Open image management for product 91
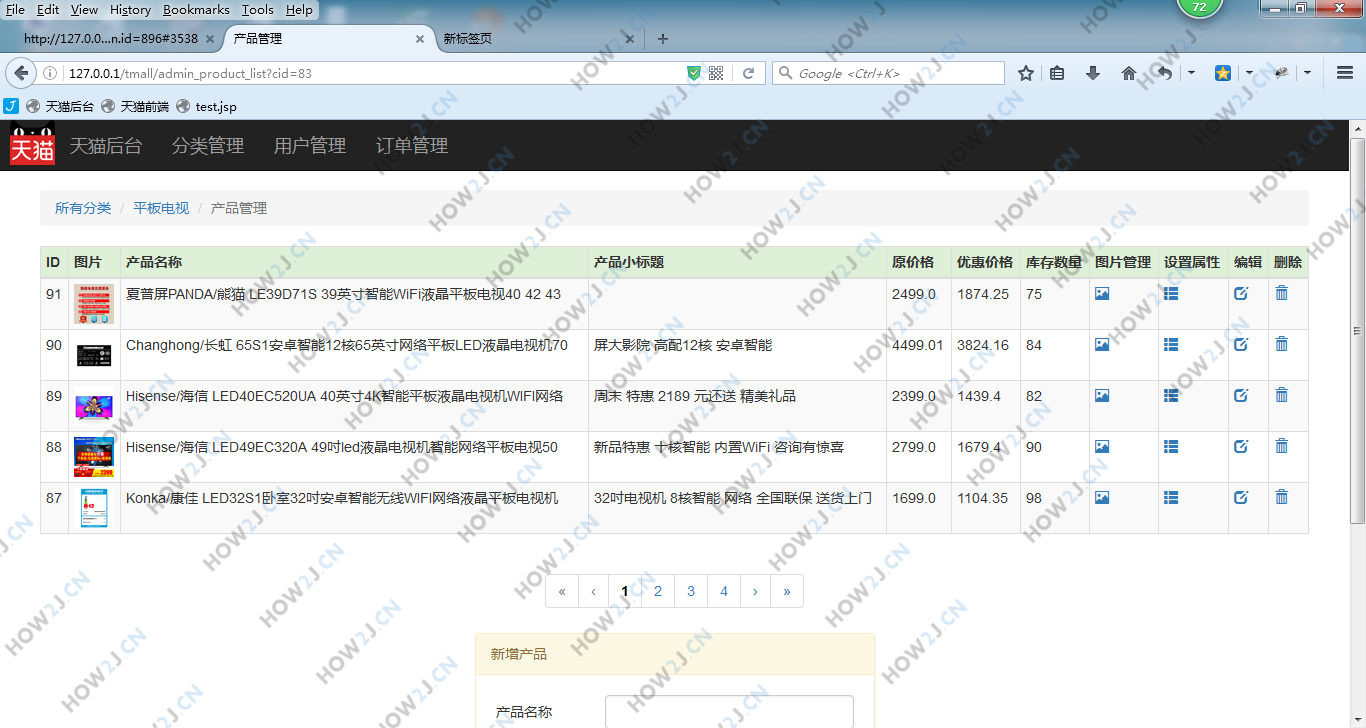The height and width of the screenshot is (728, 1366). tap(1102, 294)
